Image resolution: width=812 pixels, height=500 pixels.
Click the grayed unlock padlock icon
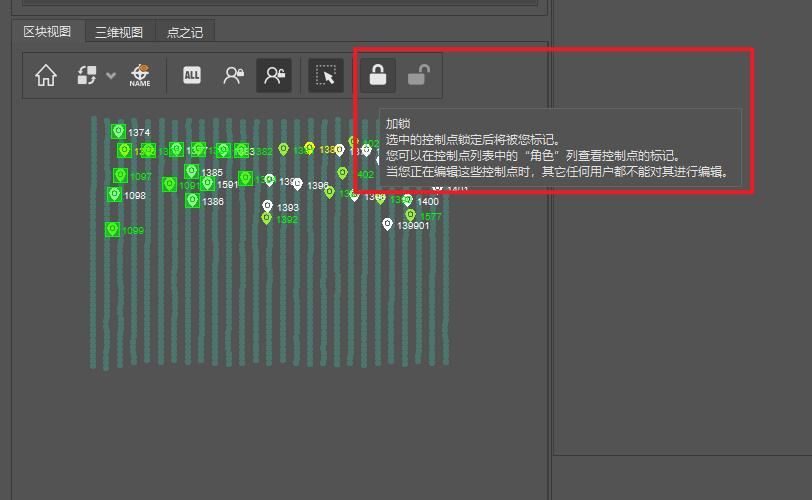[419, 76]
